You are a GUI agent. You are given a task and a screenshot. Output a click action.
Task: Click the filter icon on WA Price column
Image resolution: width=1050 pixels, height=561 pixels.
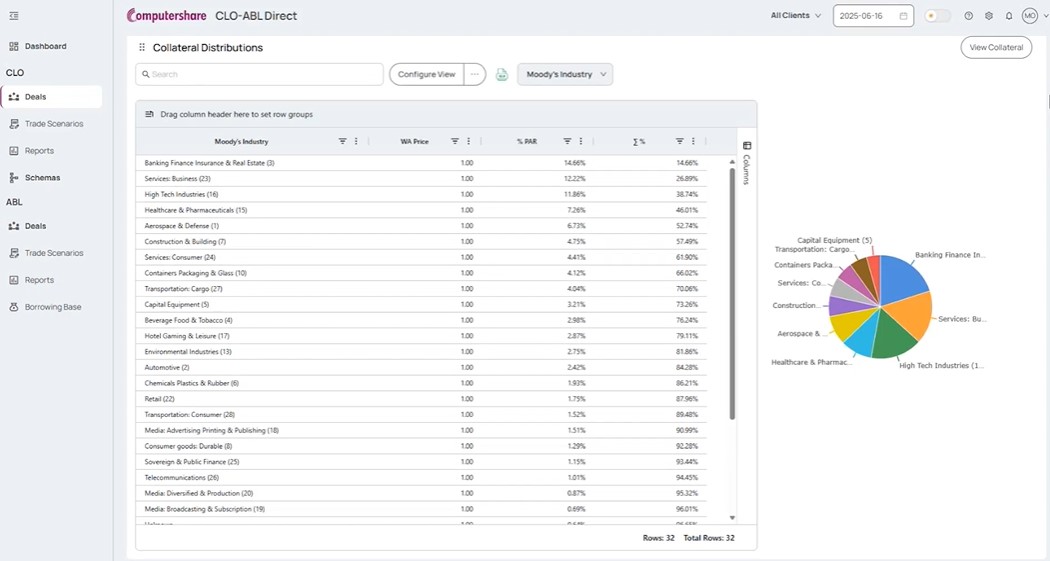[455, 142]
